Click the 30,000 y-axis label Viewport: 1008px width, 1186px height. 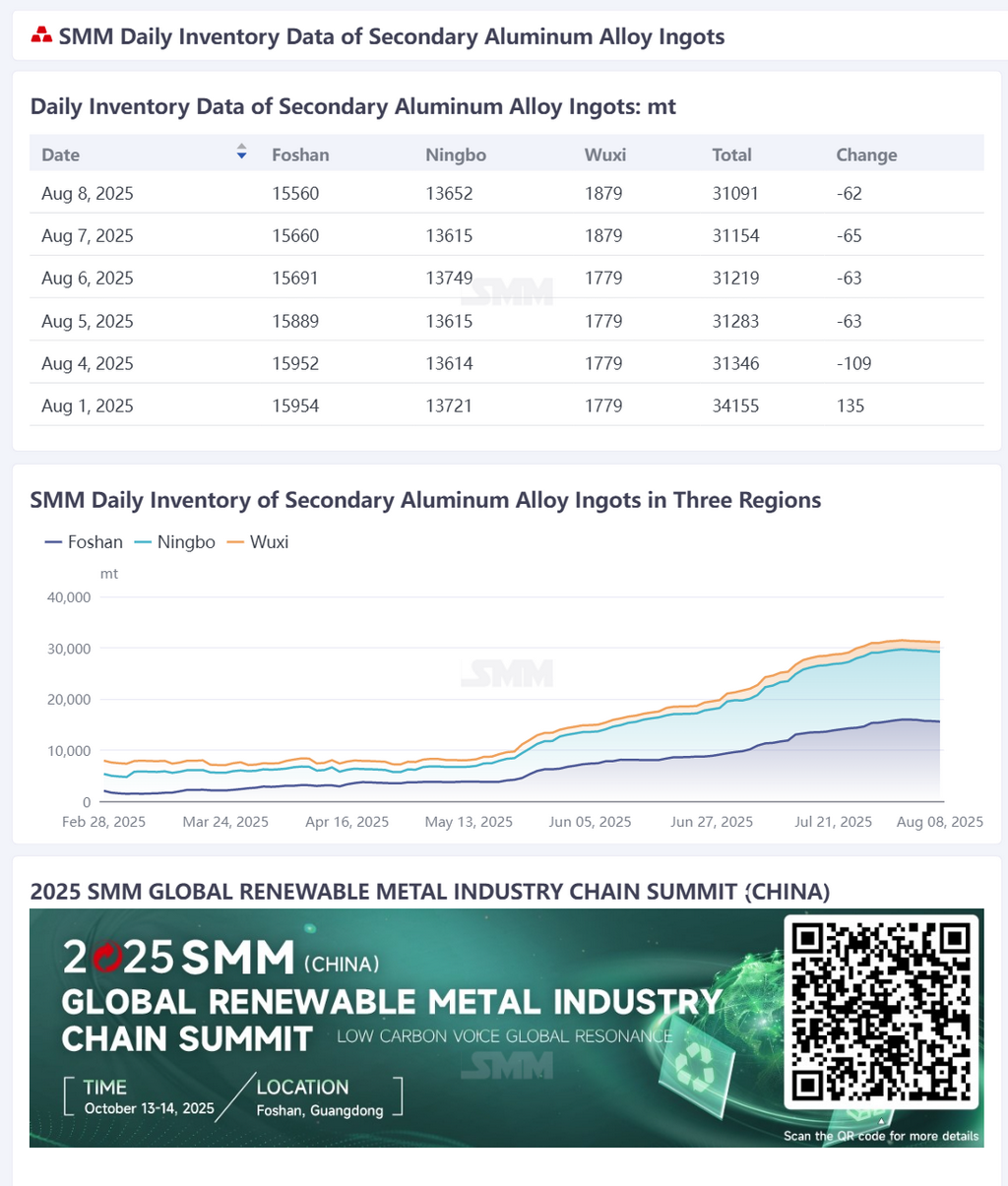[69, 649]
